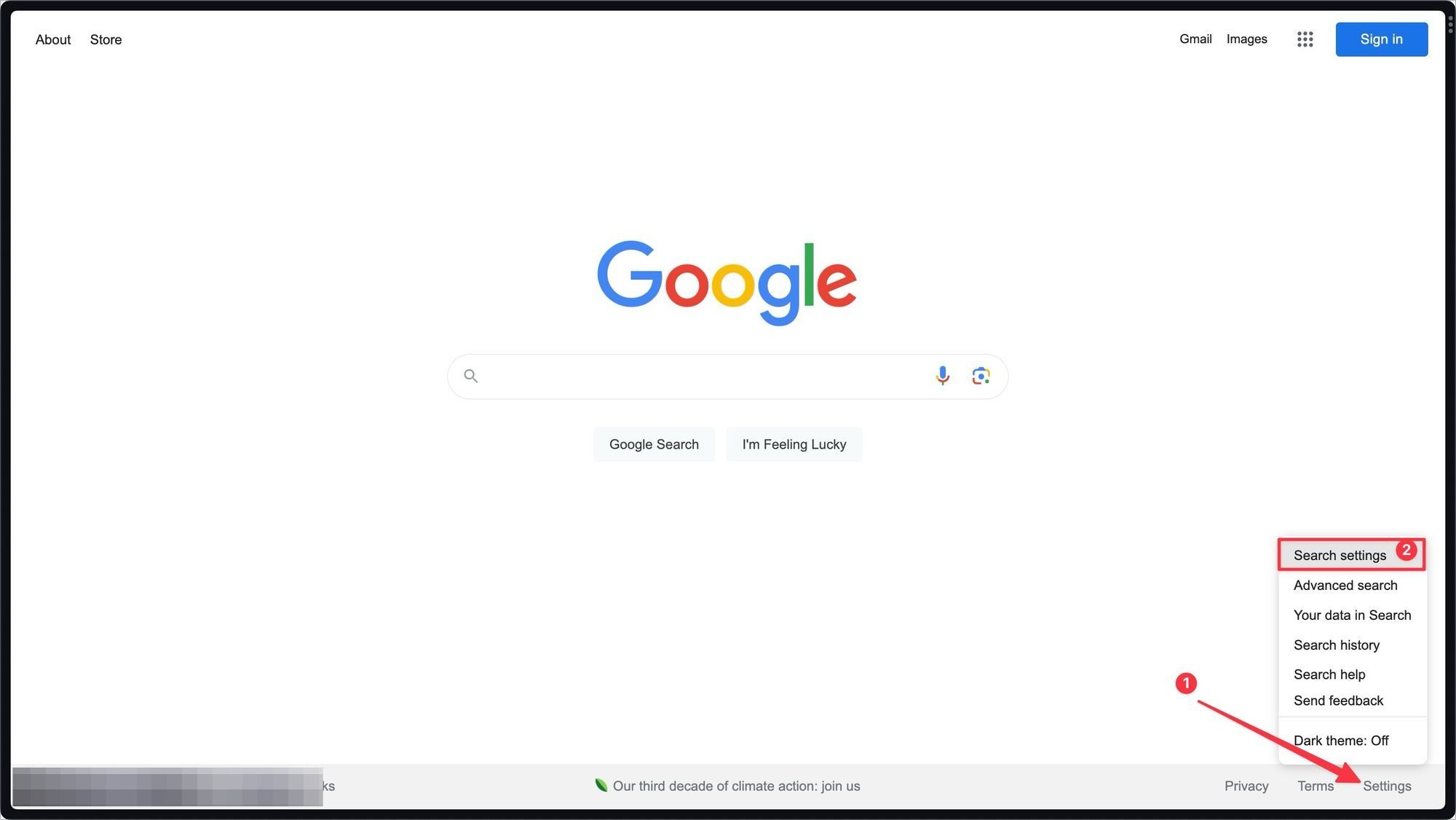Open Your data in Search option
This screenshot has height=820, width=1456.
pos(1352,615)
